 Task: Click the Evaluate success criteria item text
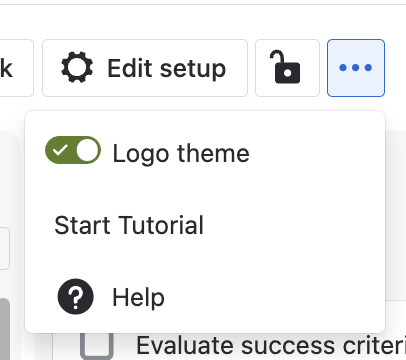tap(271, 346)
